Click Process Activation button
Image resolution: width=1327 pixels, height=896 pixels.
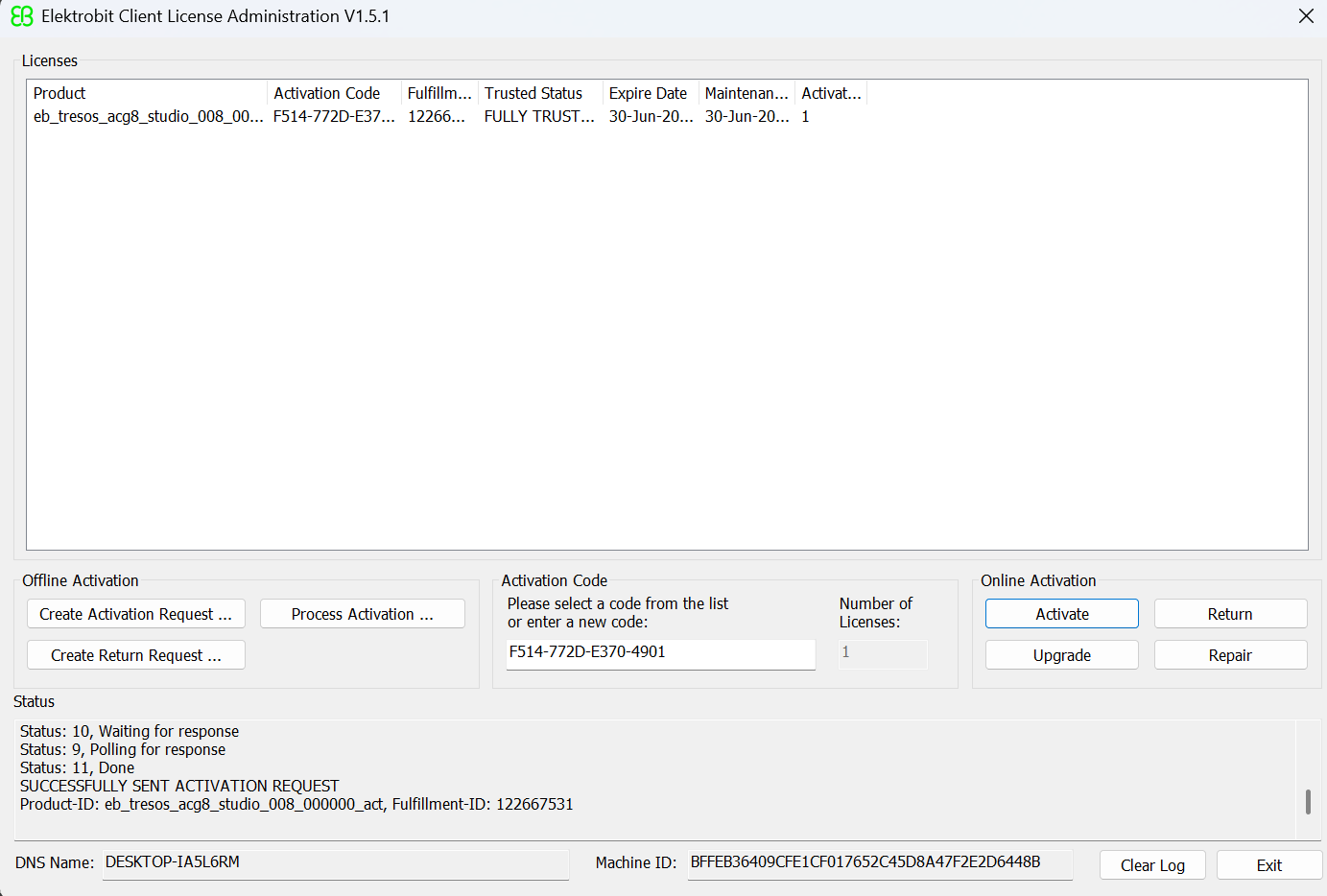[x=363, y=614]
